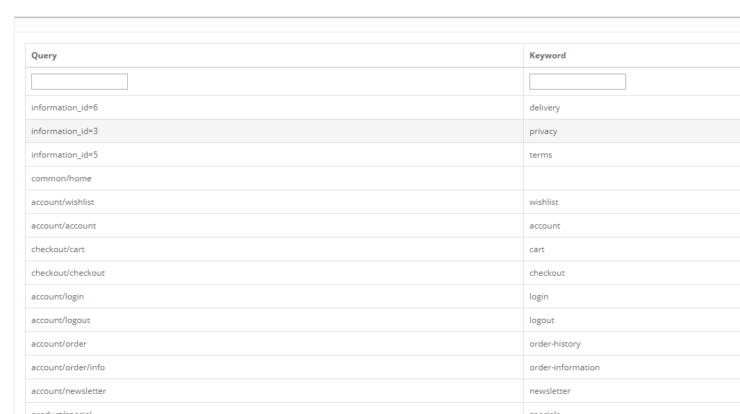The width and height of the screenshot is (740, 414).
Task: Click the account/order/info query cell
Action: (x=274, y=367)
